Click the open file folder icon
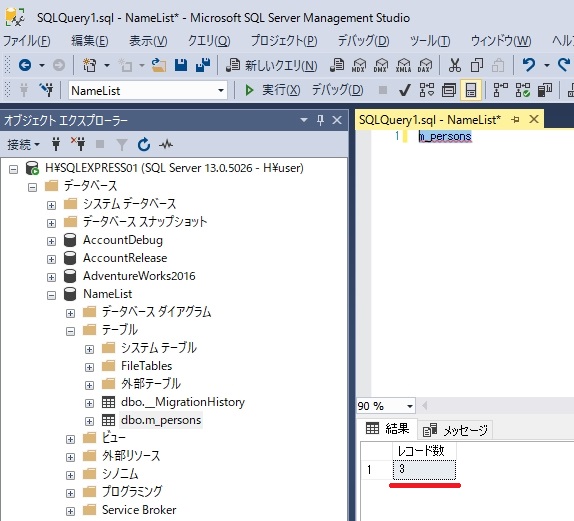 click(x=159, y=66)
